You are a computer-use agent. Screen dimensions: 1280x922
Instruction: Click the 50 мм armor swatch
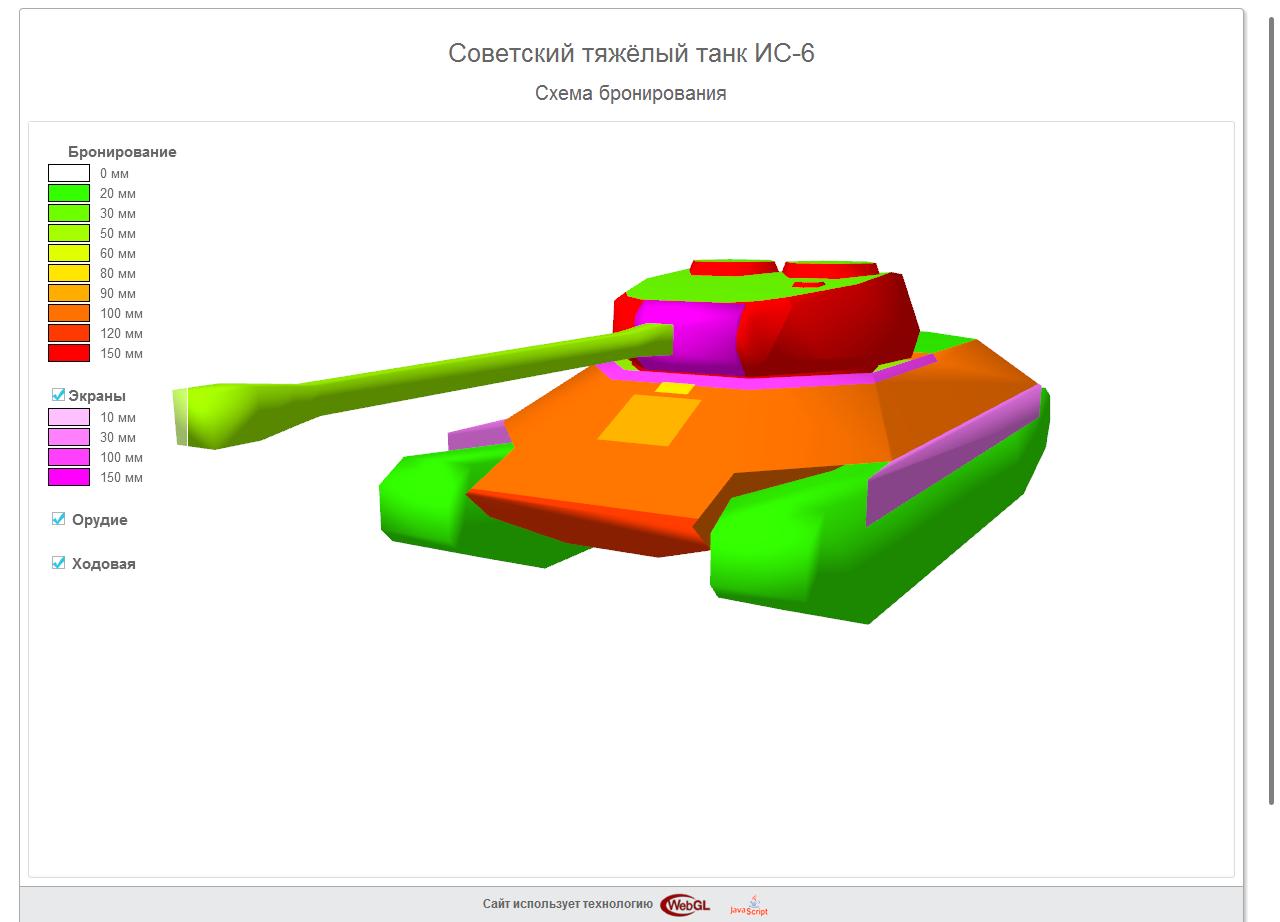coord(69,233)
